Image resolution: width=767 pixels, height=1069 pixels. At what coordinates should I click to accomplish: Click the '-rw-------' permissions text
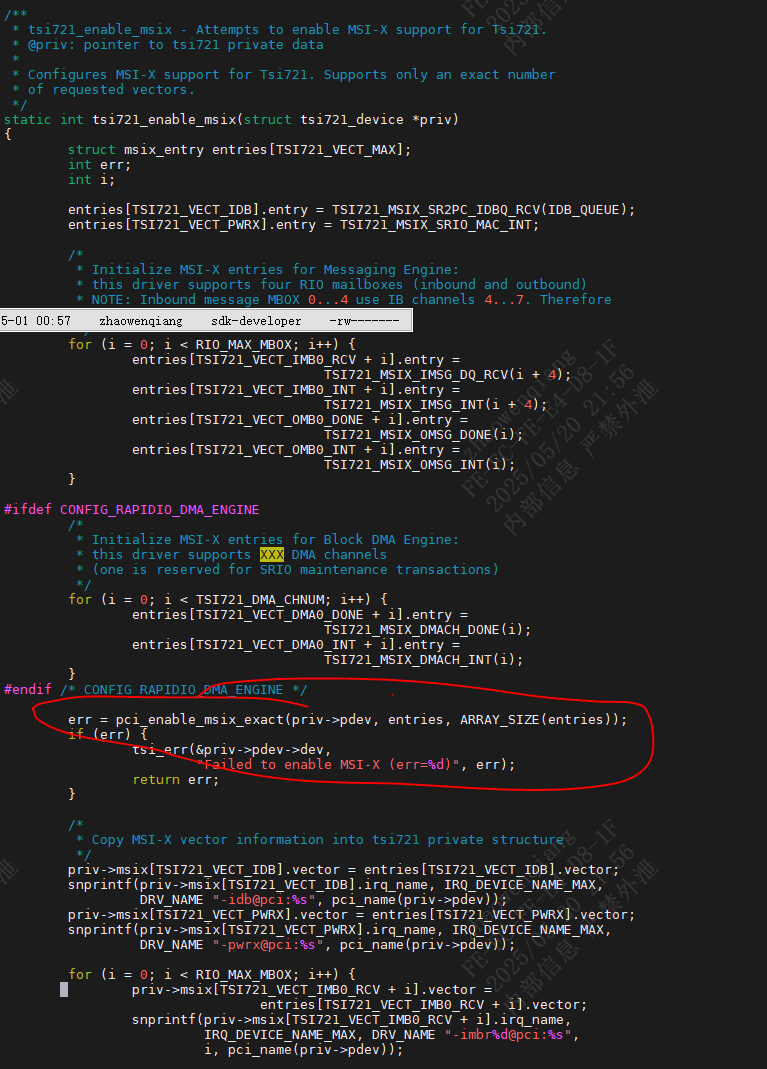(x=364, y=320)
